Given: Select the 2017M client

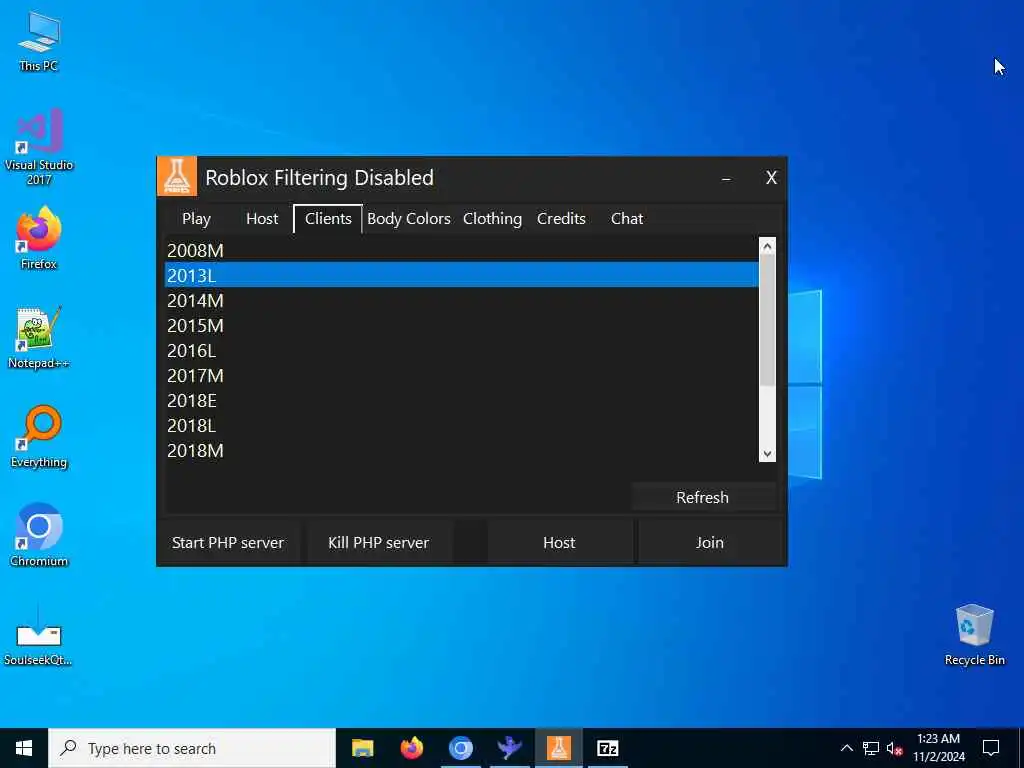Looking at the screenshot, I should (461, 376).
